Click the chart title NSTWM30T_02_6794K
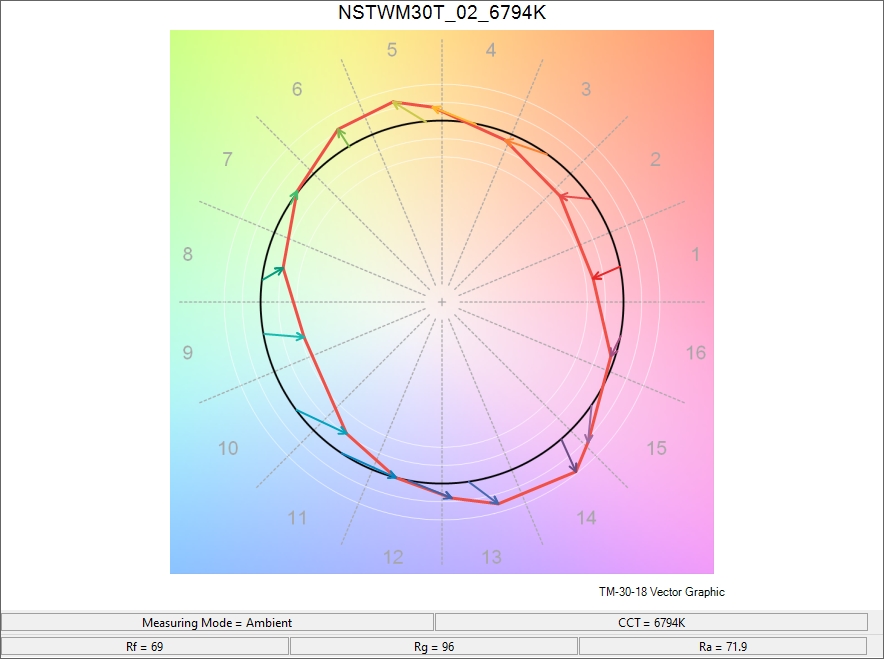 click(441, 13)
